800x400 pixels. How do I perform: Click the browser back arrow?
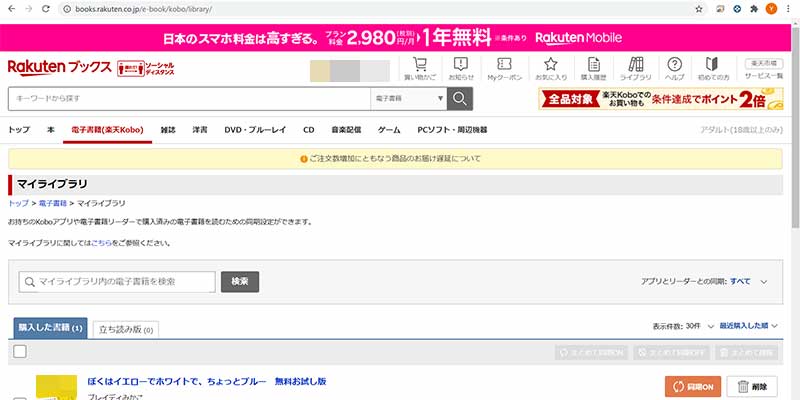(11, 9)
